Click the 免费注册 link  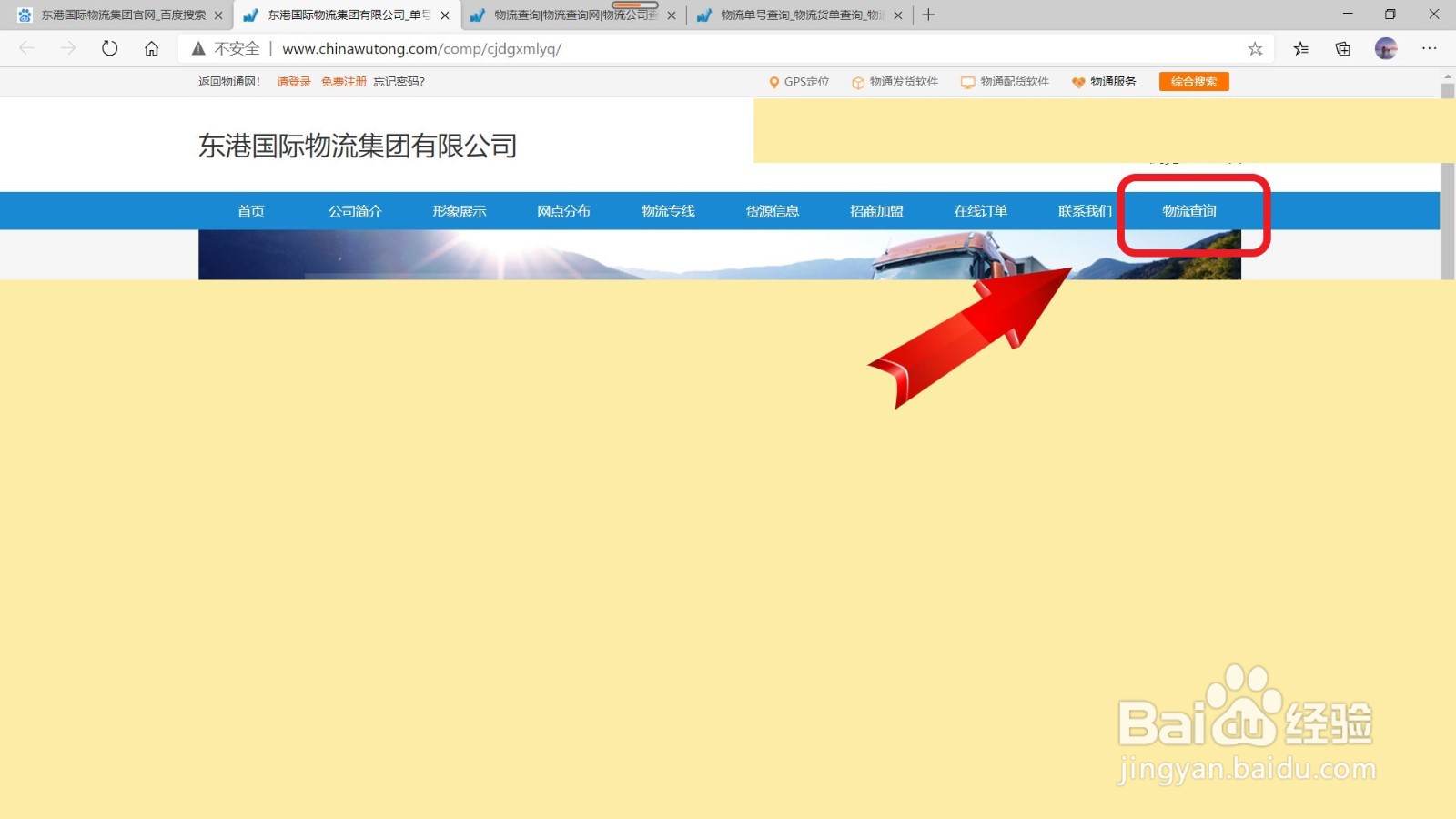(344, 82)
